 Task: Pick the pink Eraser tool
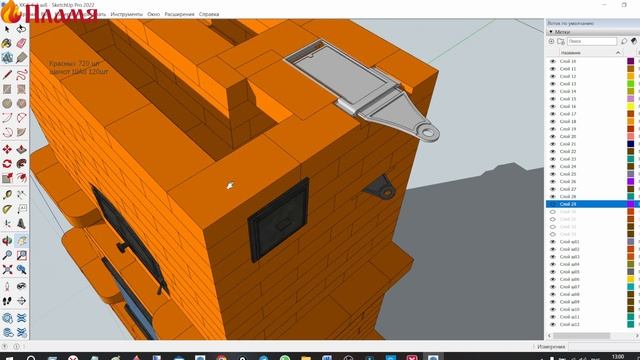pyautogui.click(x=21, y=43)
